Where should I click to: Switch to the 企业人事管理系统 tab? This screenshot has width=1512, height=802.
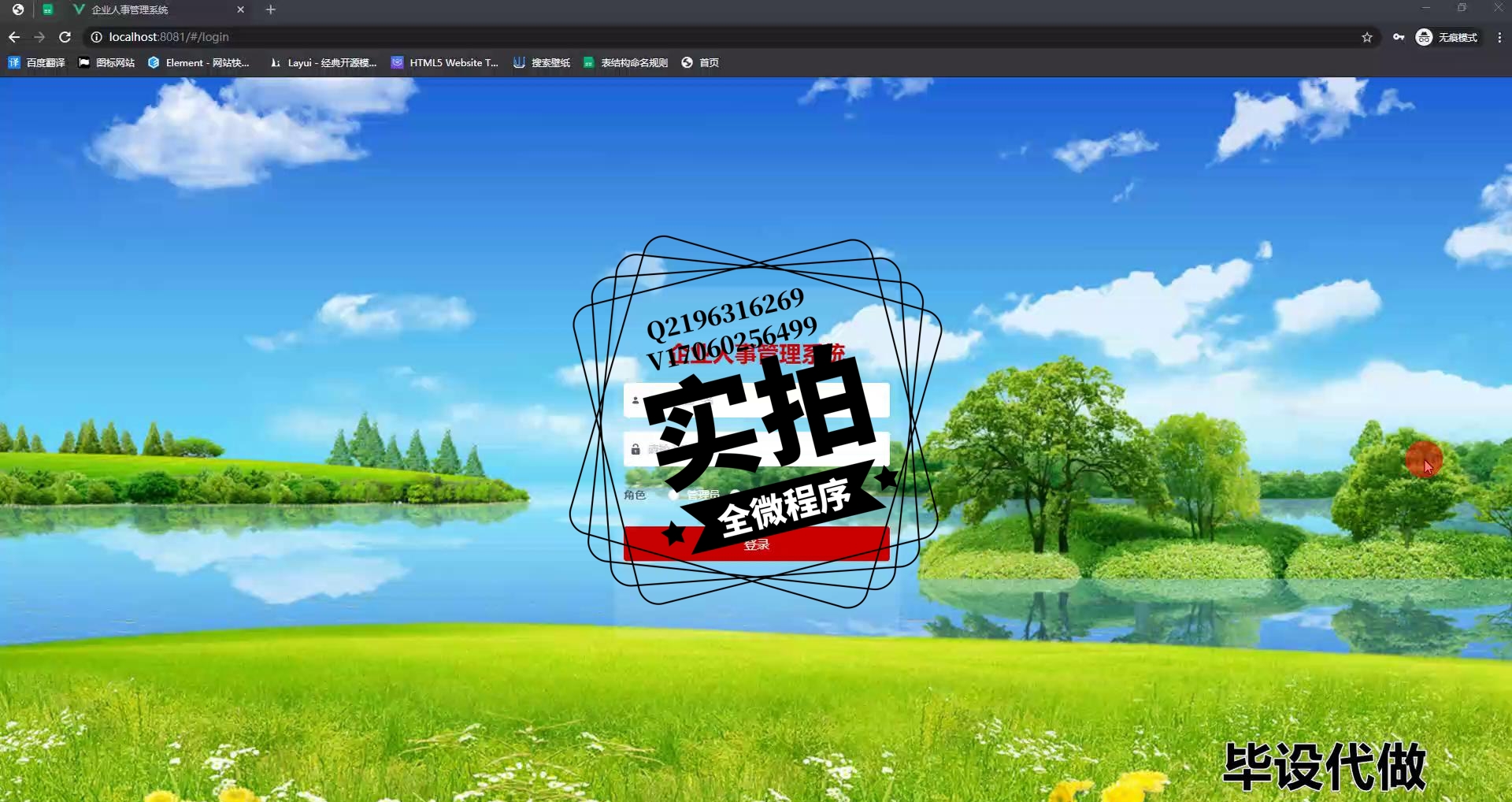pos(157,9)
